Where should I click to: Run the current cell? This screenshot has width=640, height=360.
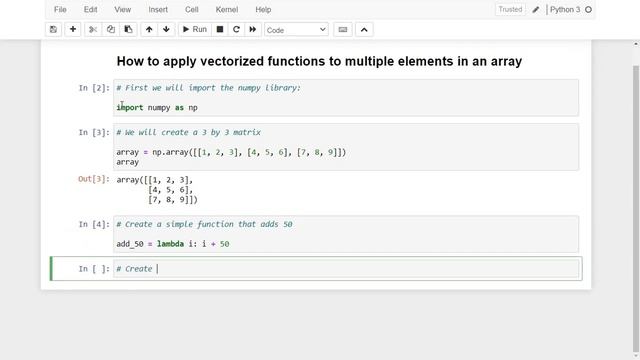tap(195, 29)
